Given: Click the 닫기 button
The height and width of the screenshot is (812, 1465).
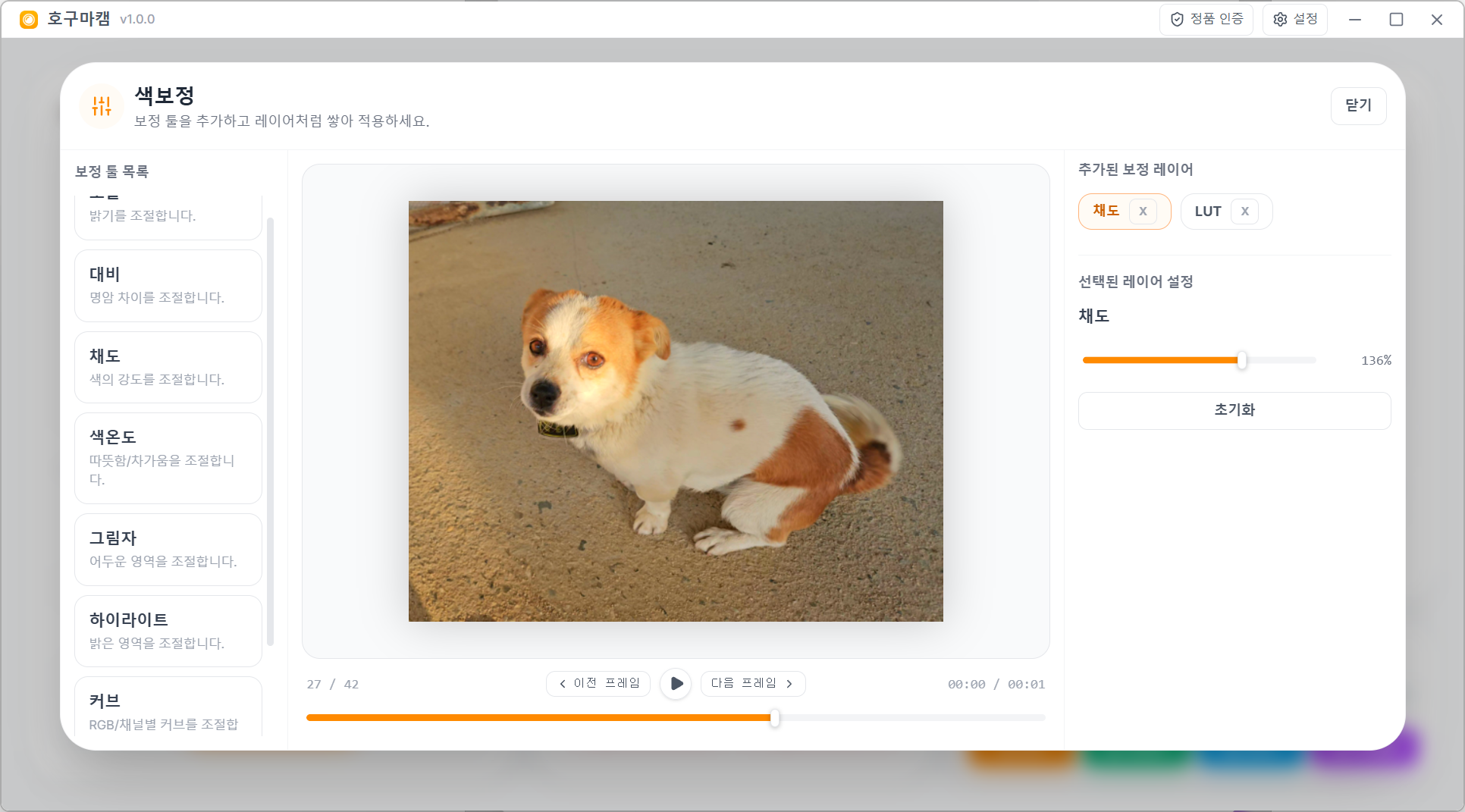Looking at the screenshot, I should pyautogui.click(x=1358, y=105).
